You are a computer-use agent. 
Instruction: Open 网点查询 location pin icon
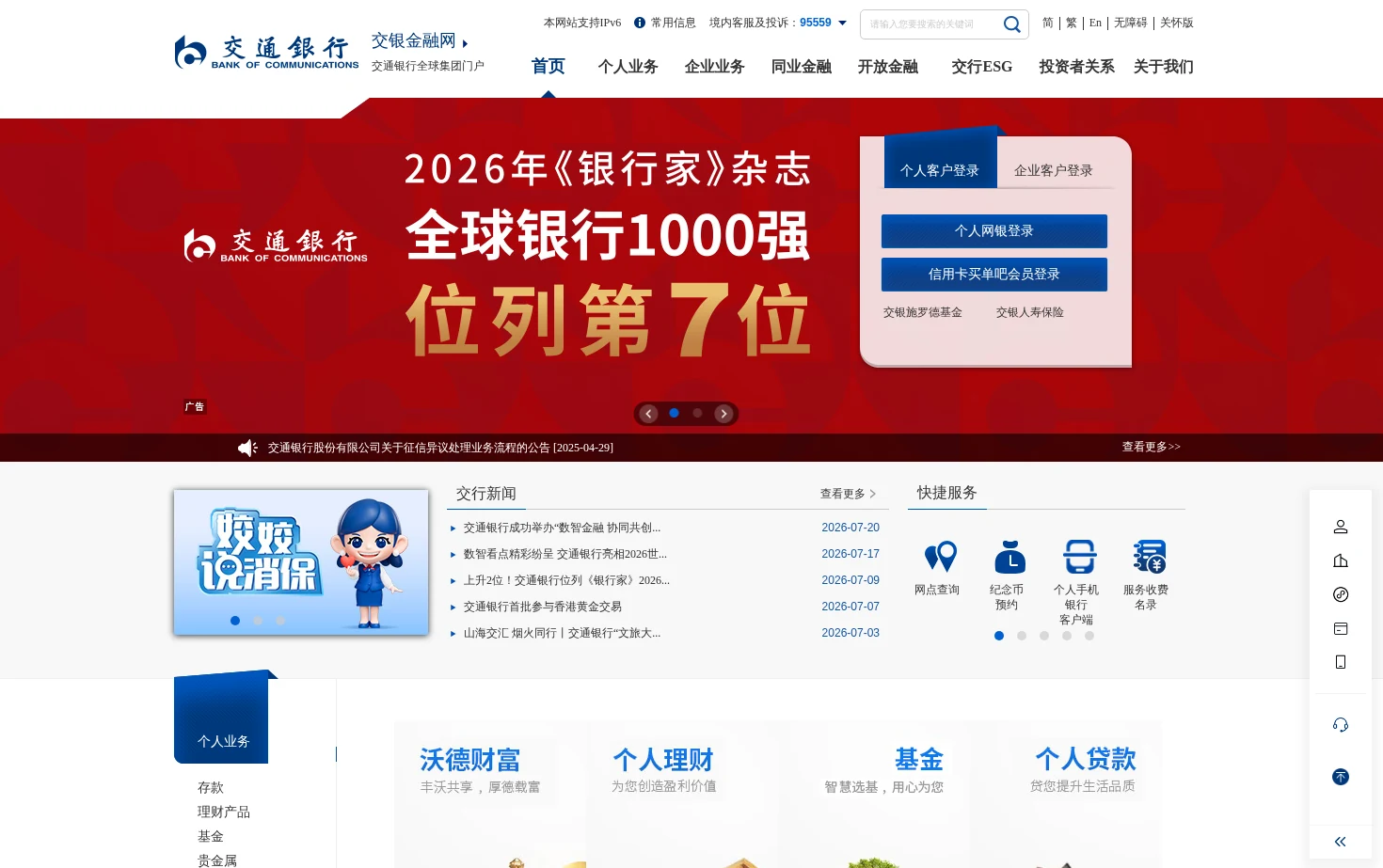[940, 557]
